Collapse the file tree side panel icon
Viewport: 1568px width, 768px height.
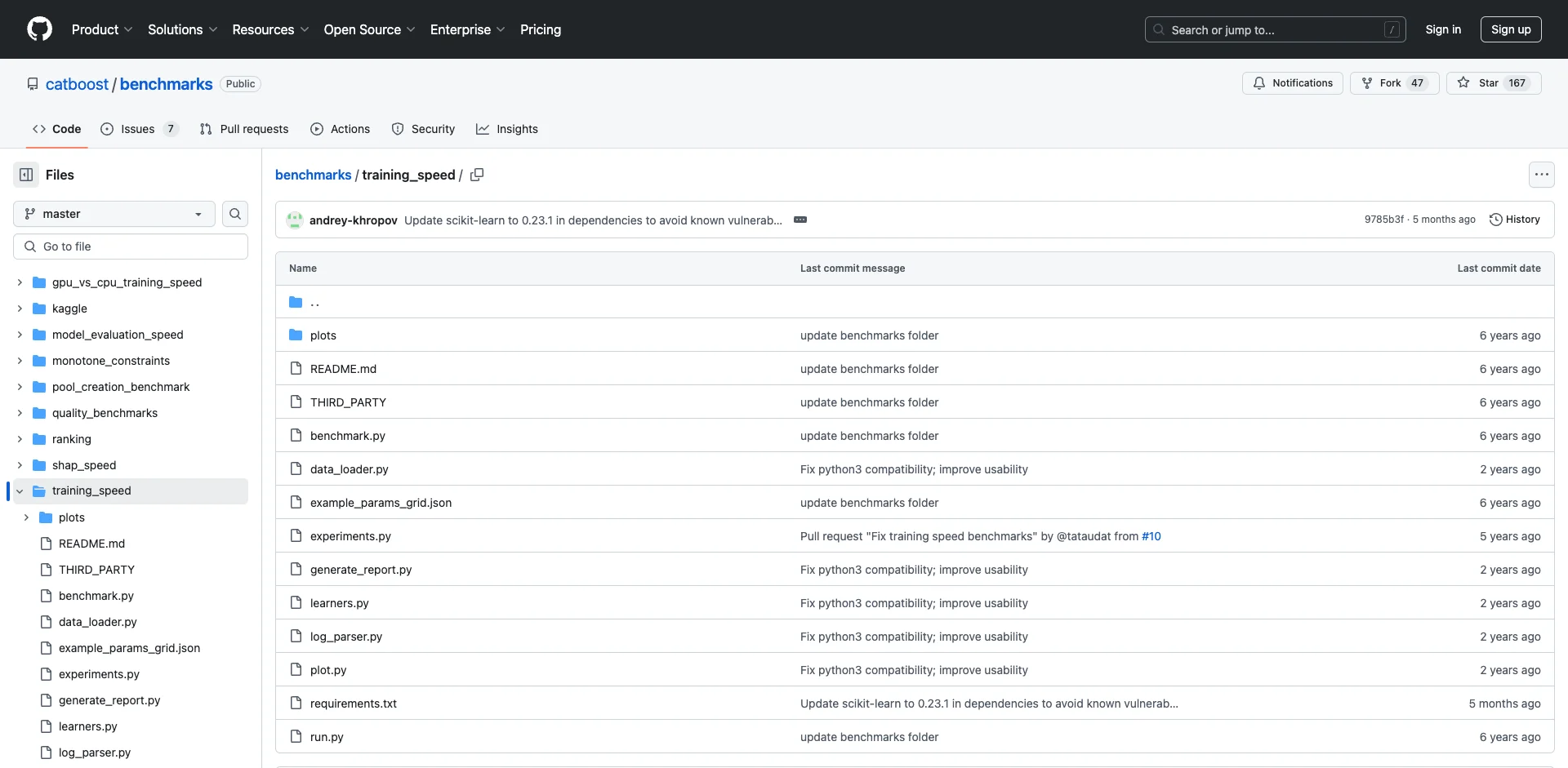(x=26, y=175)
